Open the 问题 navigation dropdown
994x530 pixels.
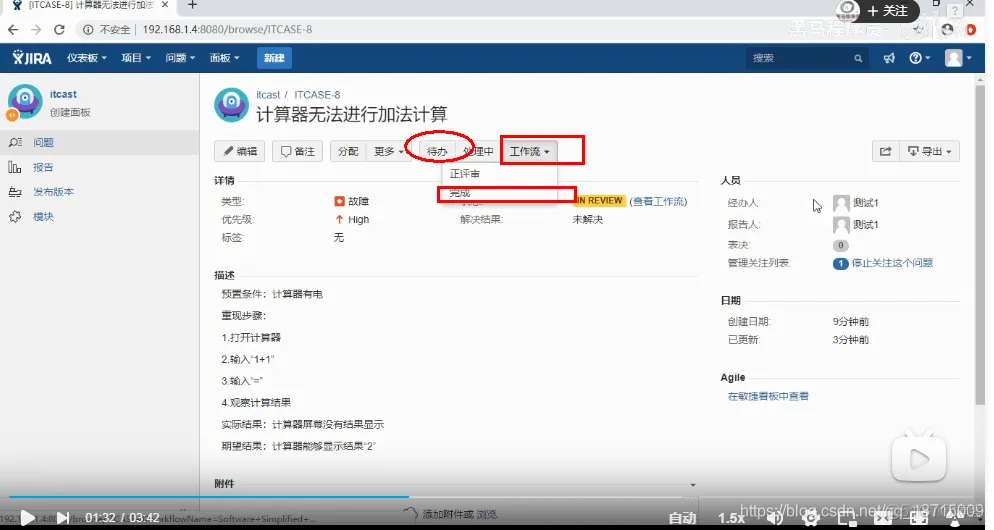point(180,58)
